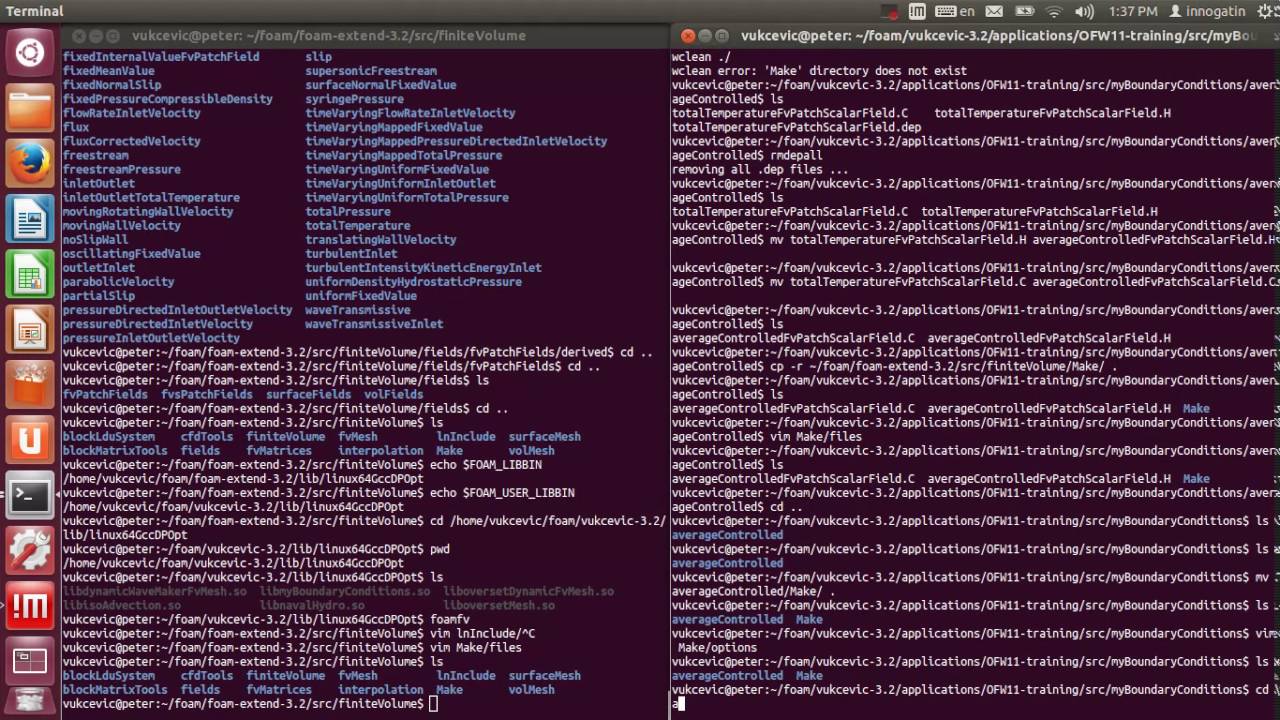The image size is (1280, 720).
Task: Click 'vim Make/files' command in left terminal
Action: tap(475, 648)
